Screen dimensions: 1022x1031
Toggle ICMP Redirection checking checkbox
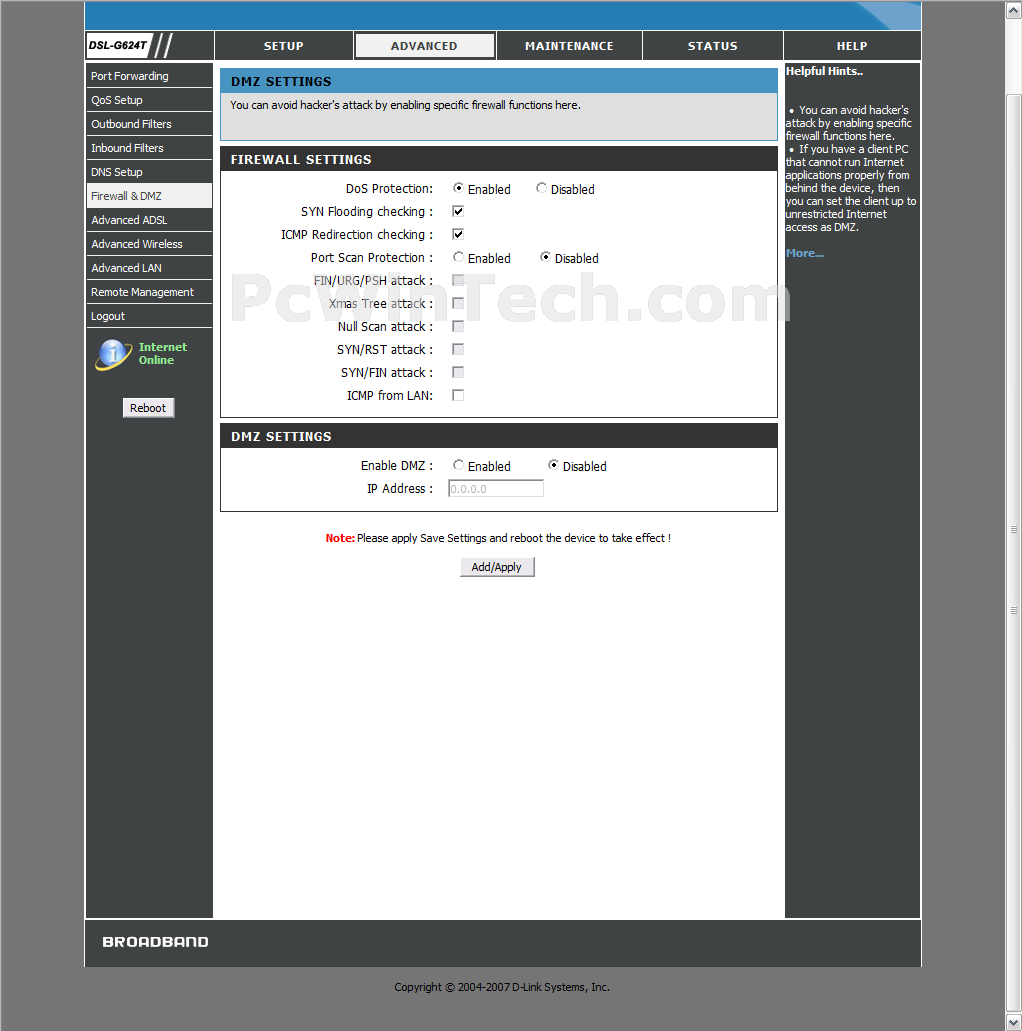click(x=458, y=234)
